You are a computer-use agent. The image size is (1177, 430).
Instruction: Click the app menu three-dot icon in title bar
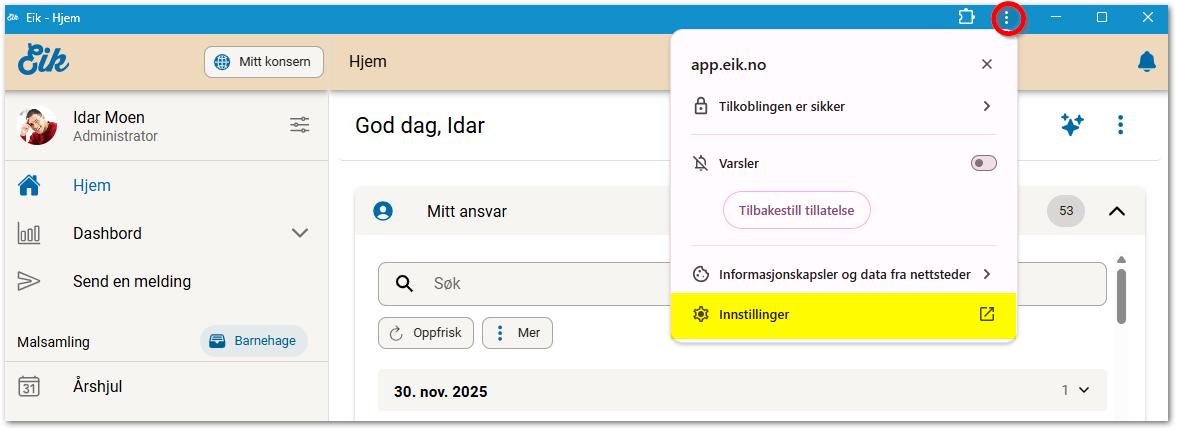click(1006, 18)
